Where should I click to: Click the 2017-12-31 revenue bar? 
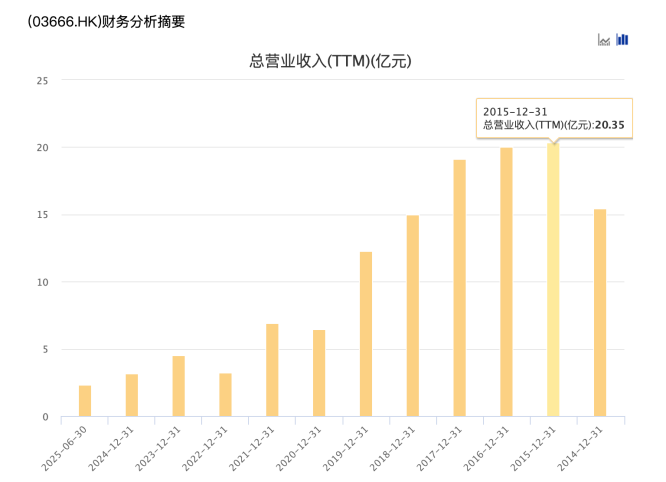459,288
